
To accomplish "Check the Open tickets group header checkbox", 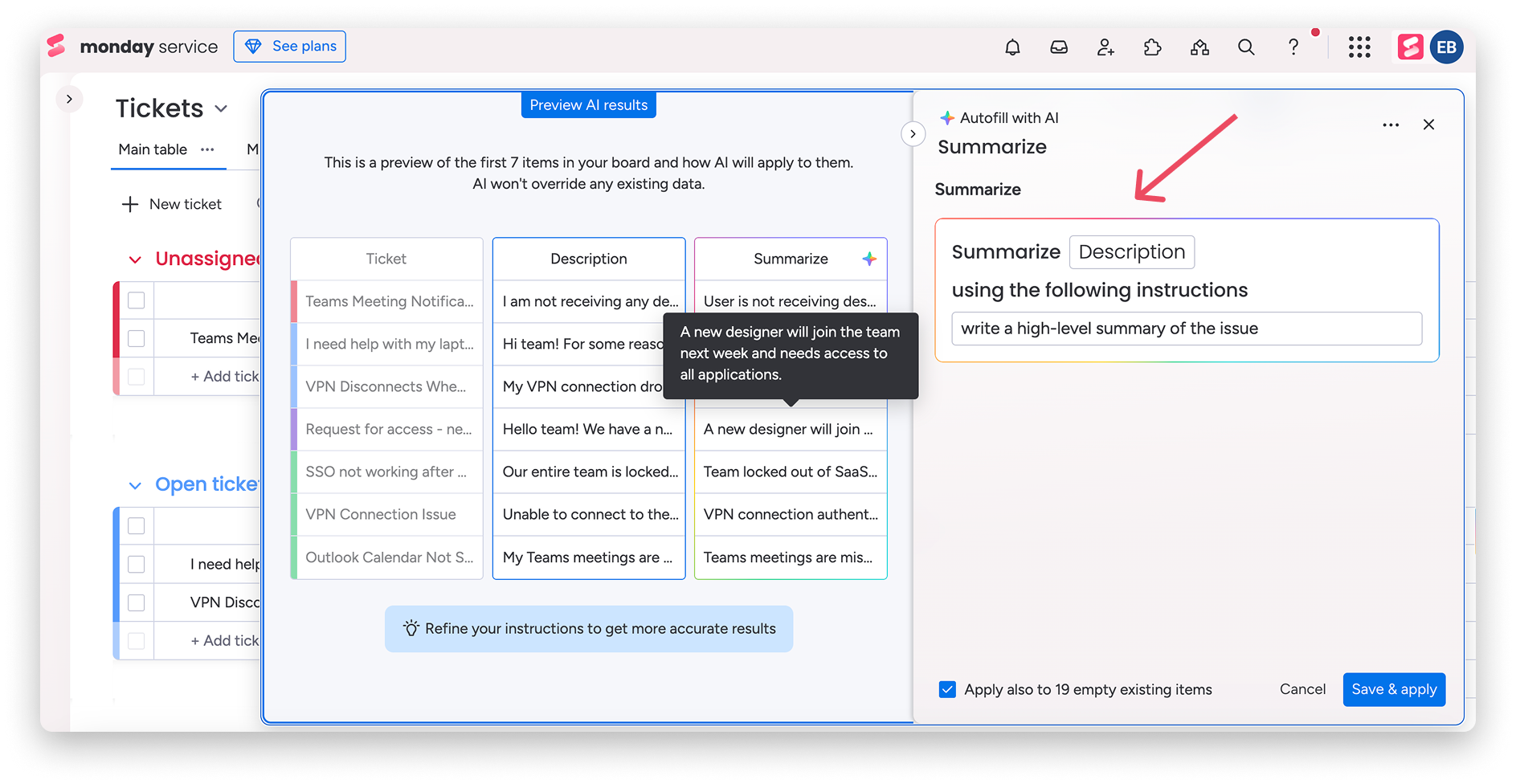I will 137,526.
